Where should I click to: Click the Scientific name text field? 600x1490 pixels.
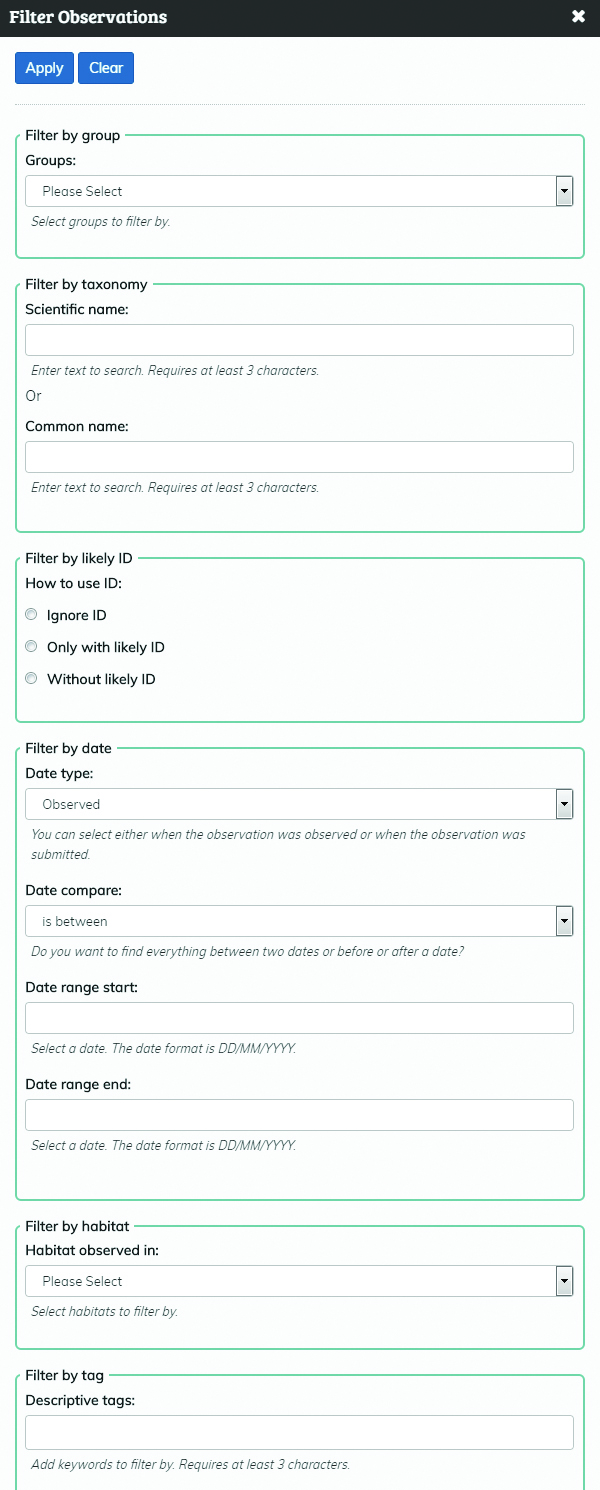click(x=299, y=339)
